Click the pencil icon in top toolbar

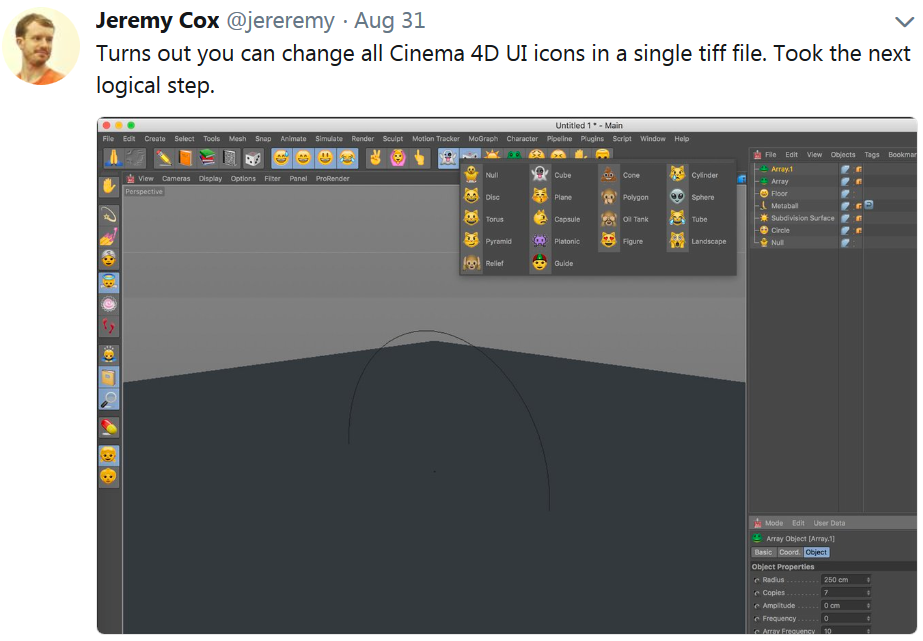pyautogui.click(x=163, y=158)
